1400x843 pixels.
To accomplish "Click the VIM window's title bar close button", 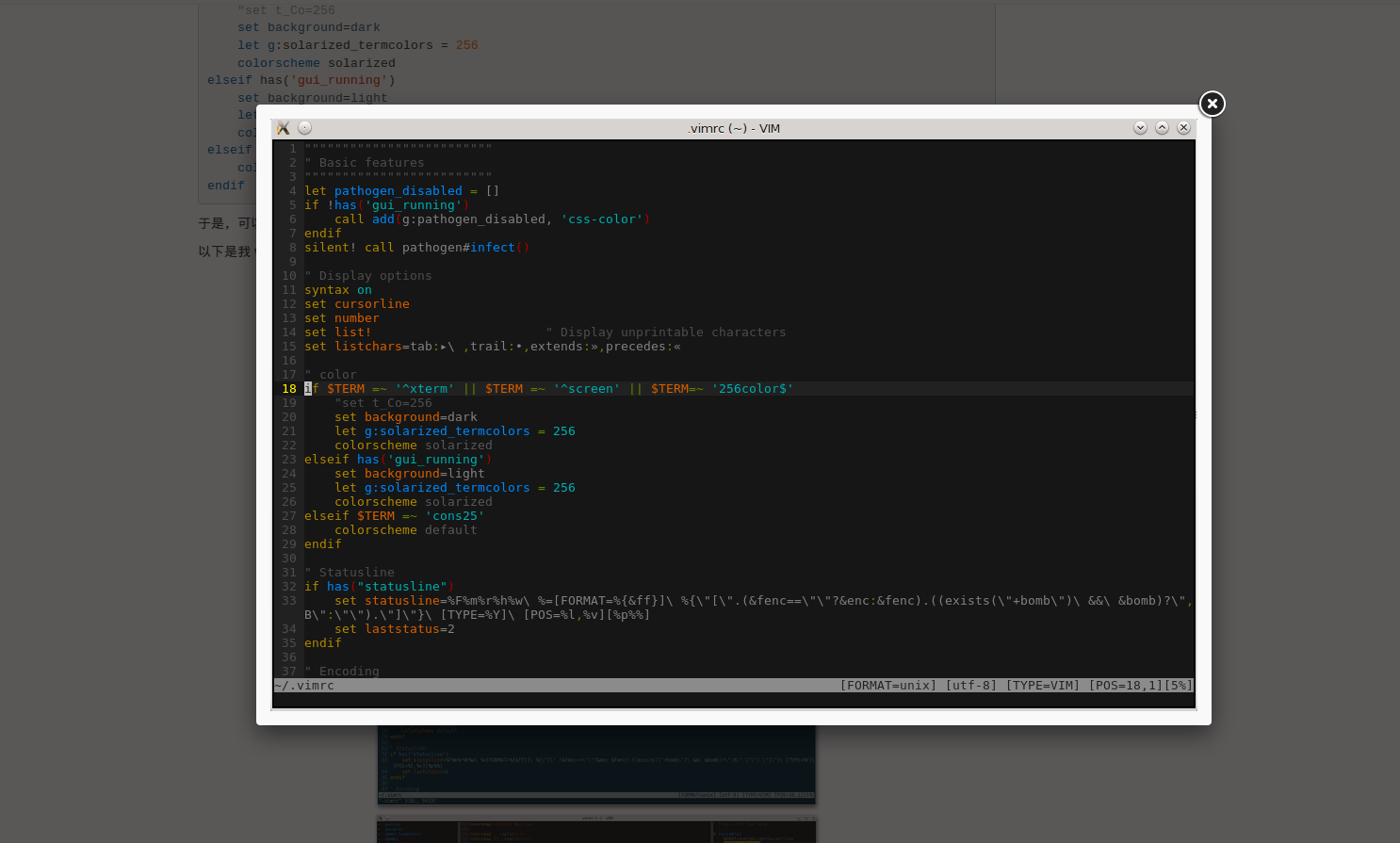I will pos(1183,128).
